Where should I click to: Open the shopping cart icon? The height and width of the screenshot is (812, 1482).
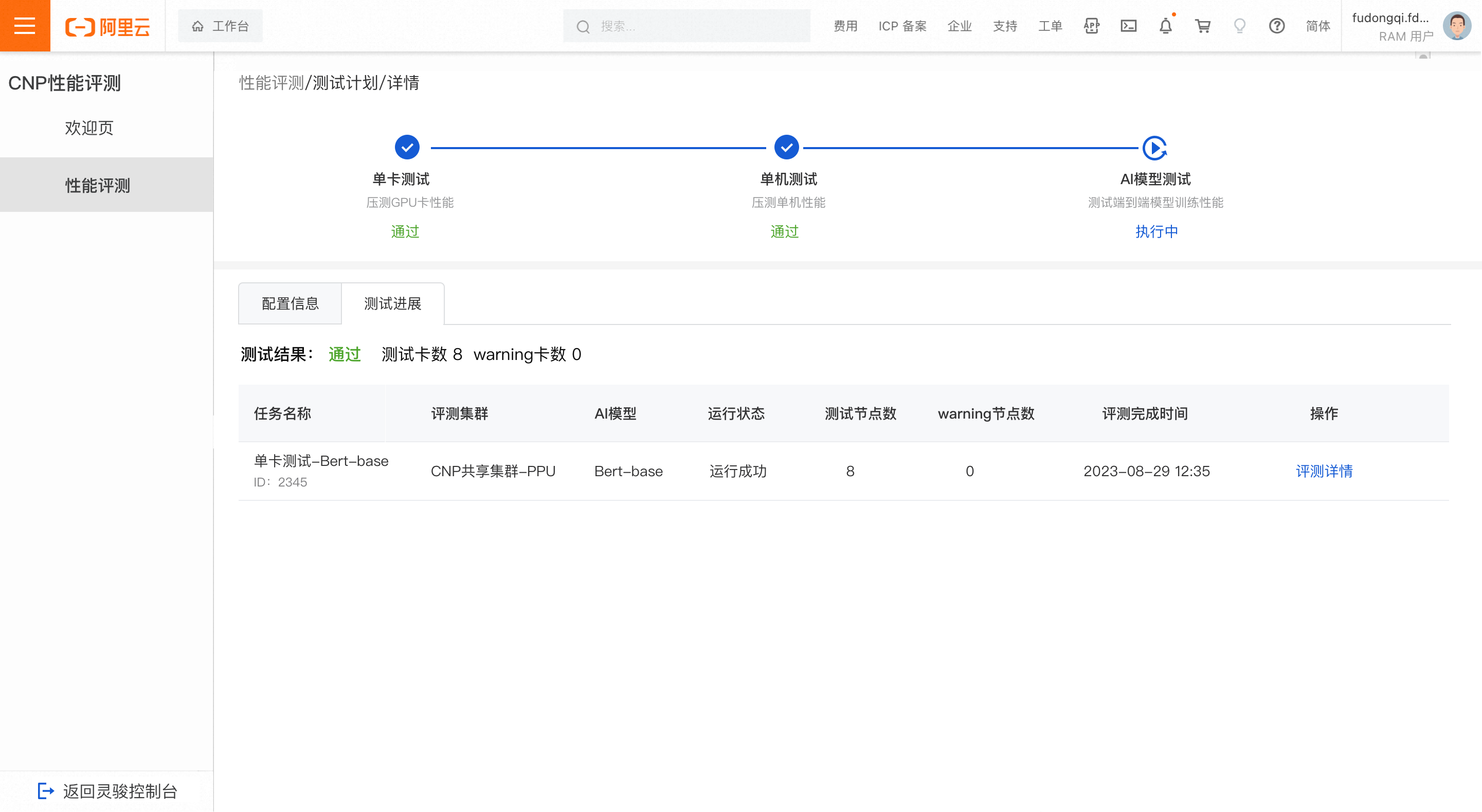tap(1202, 26)
